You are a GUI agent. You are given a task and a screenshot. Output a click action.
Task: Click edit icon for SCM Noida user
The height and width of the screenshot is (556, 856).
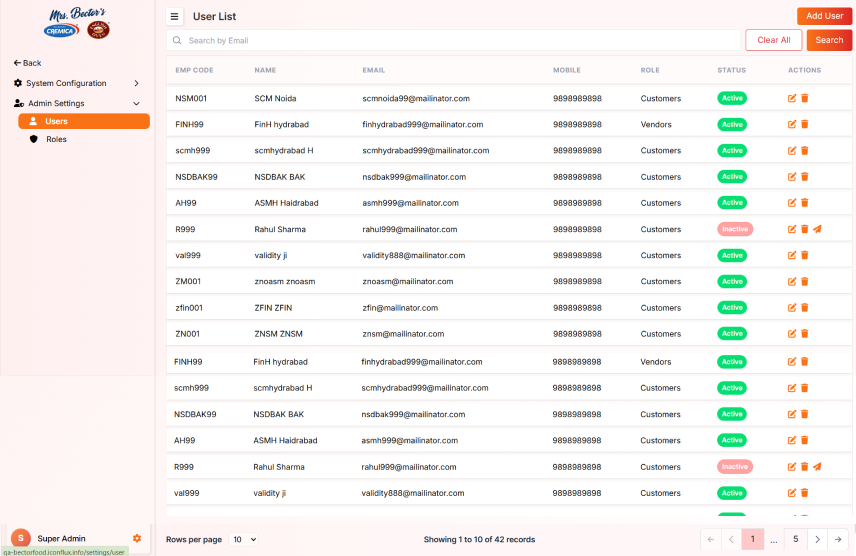point(792,98)
